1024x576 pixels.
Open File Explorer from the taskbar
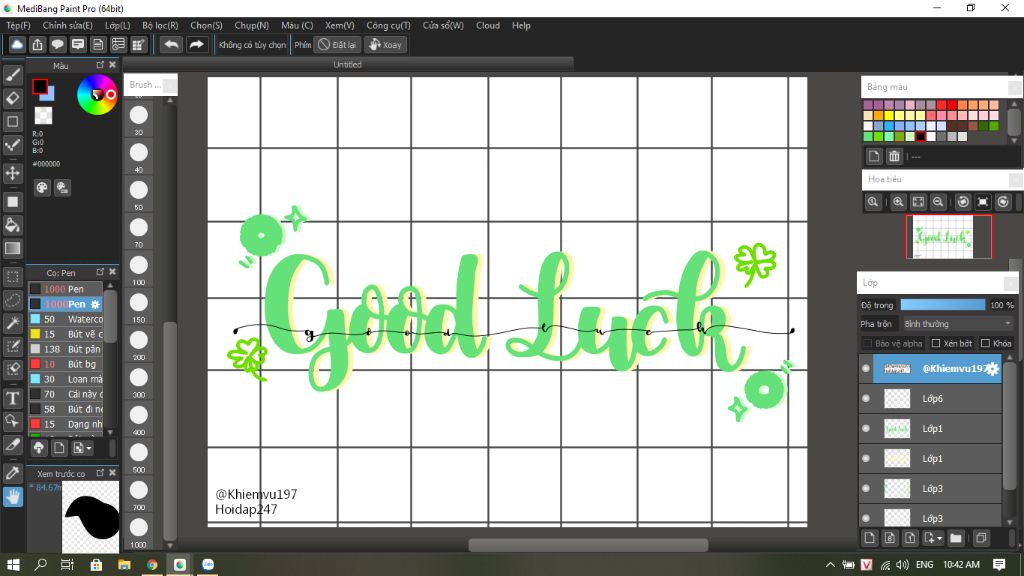tap(124, 565)
